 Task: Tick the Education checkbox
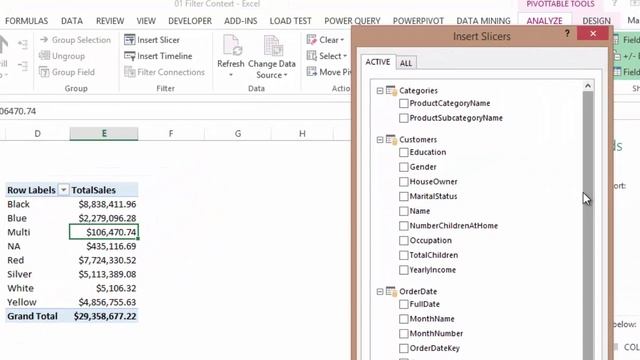point(404,152)
